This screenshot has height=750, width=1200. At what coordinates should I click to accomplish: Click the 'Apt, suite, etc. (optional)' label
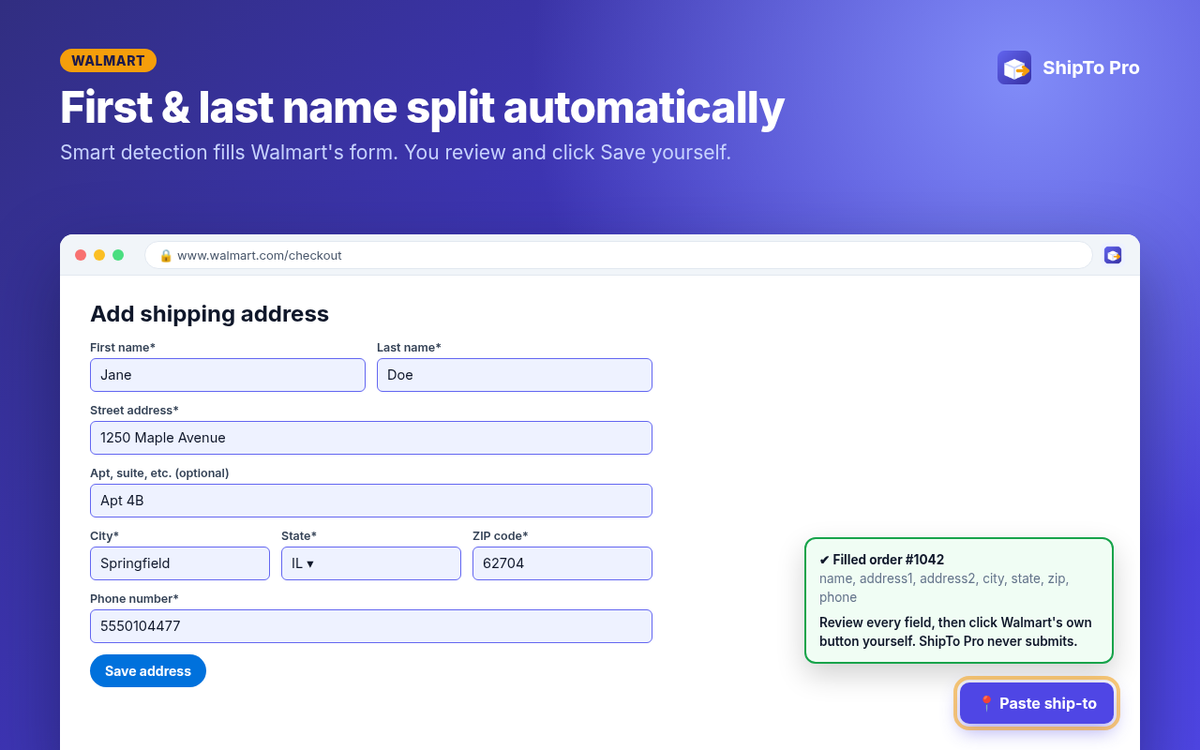tap(159, 473)
